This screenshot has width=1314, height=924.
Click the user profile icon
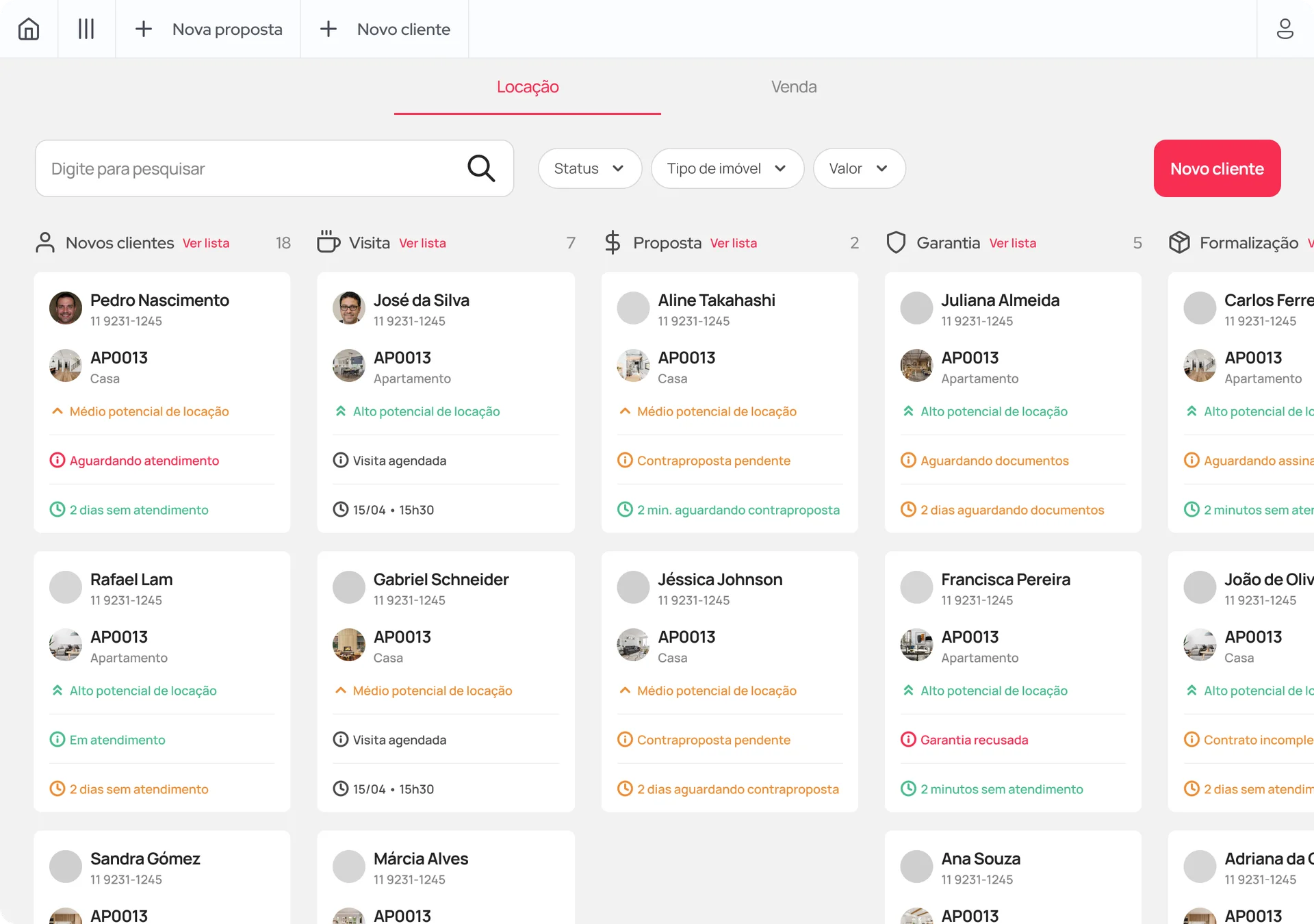[x=1285, y=29]
